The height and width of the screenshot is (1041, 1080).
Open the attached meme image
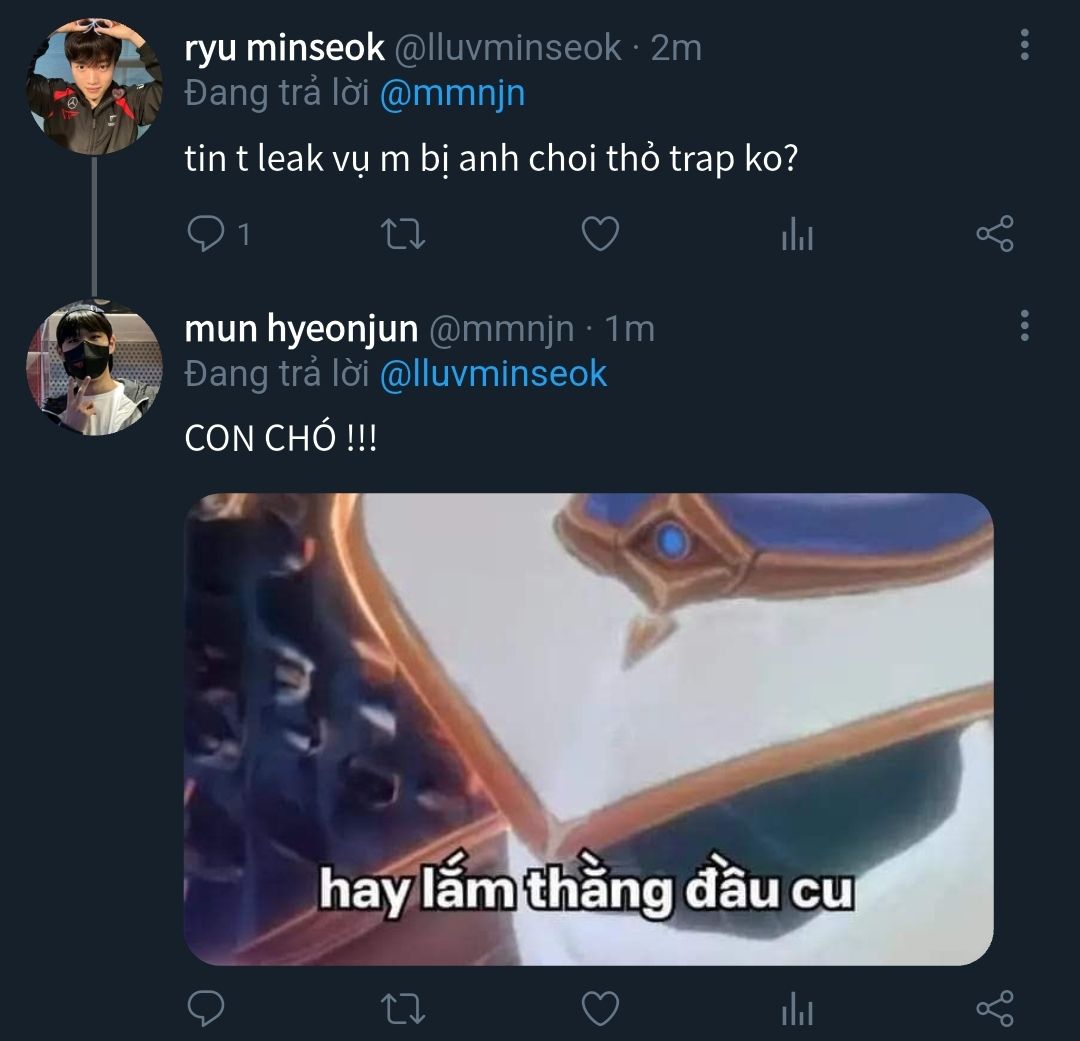pyautogui.click(x=588, y=728)
